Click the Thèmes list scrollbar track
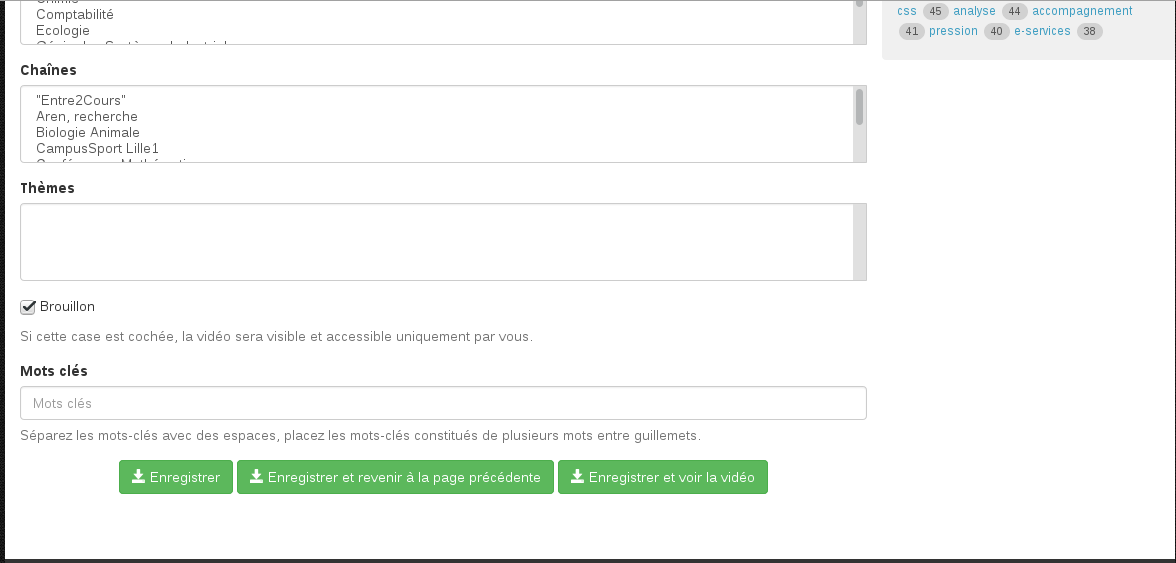Screen dimensions: 1176x563 click(x=859, y=242)
